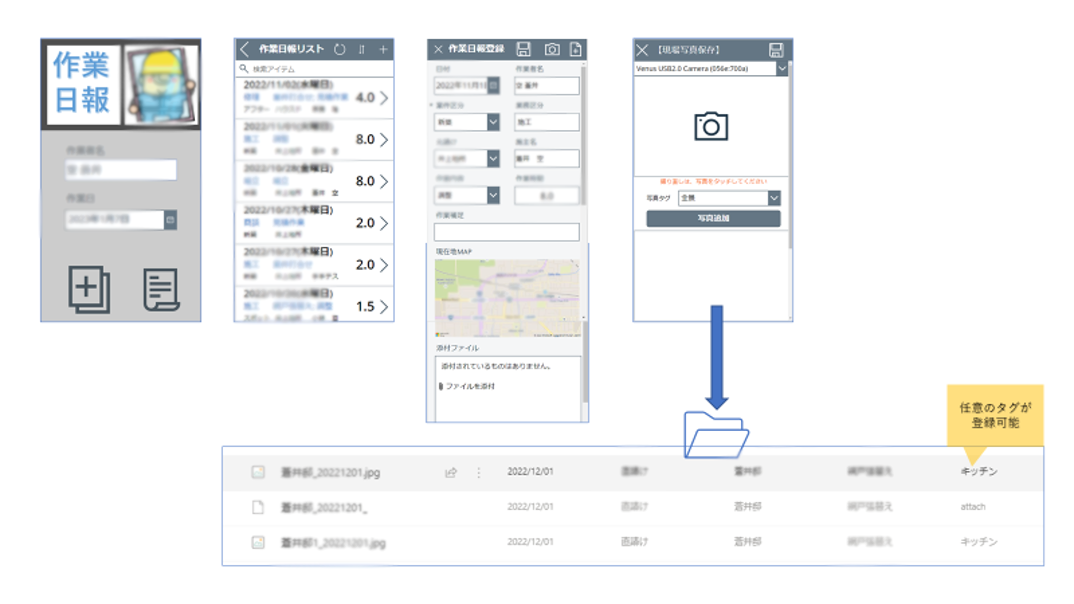Refresh the 作業日報リスト
Image resolution: width=1074 pixels, height=604 pixels.
pos(340,49)
